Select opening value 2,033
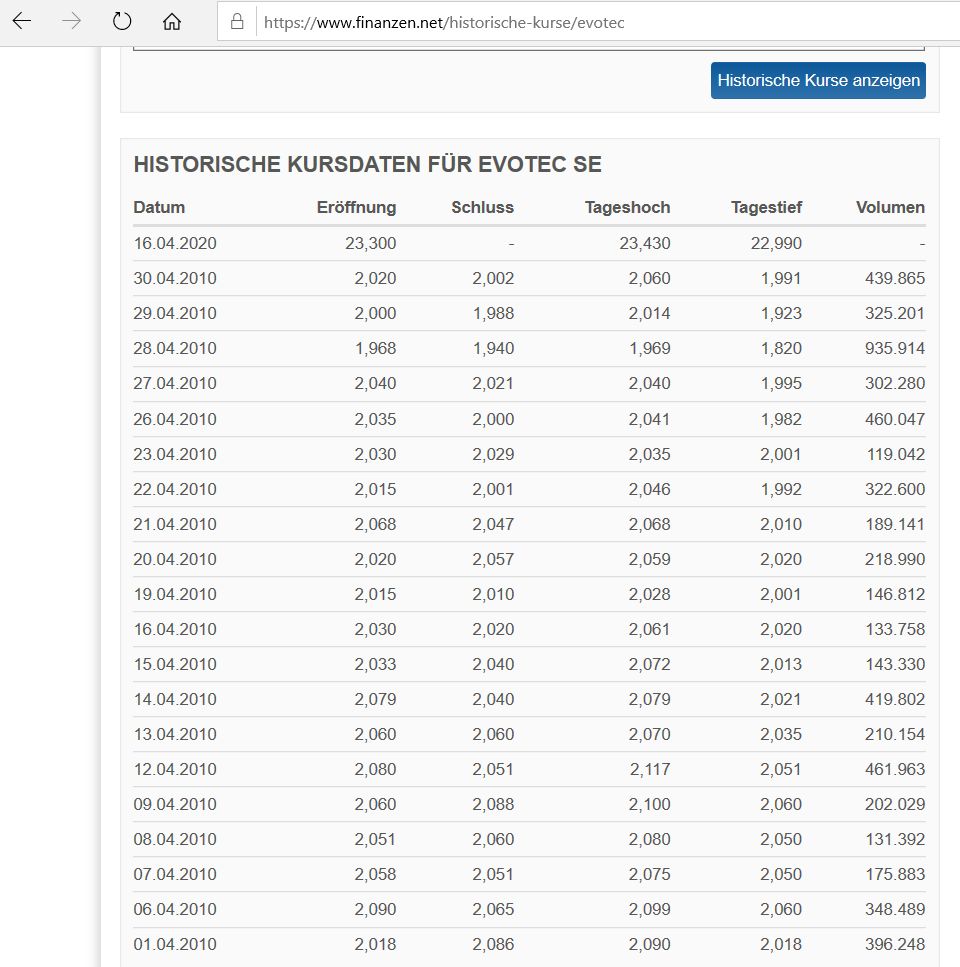 (x=375, y=665)
